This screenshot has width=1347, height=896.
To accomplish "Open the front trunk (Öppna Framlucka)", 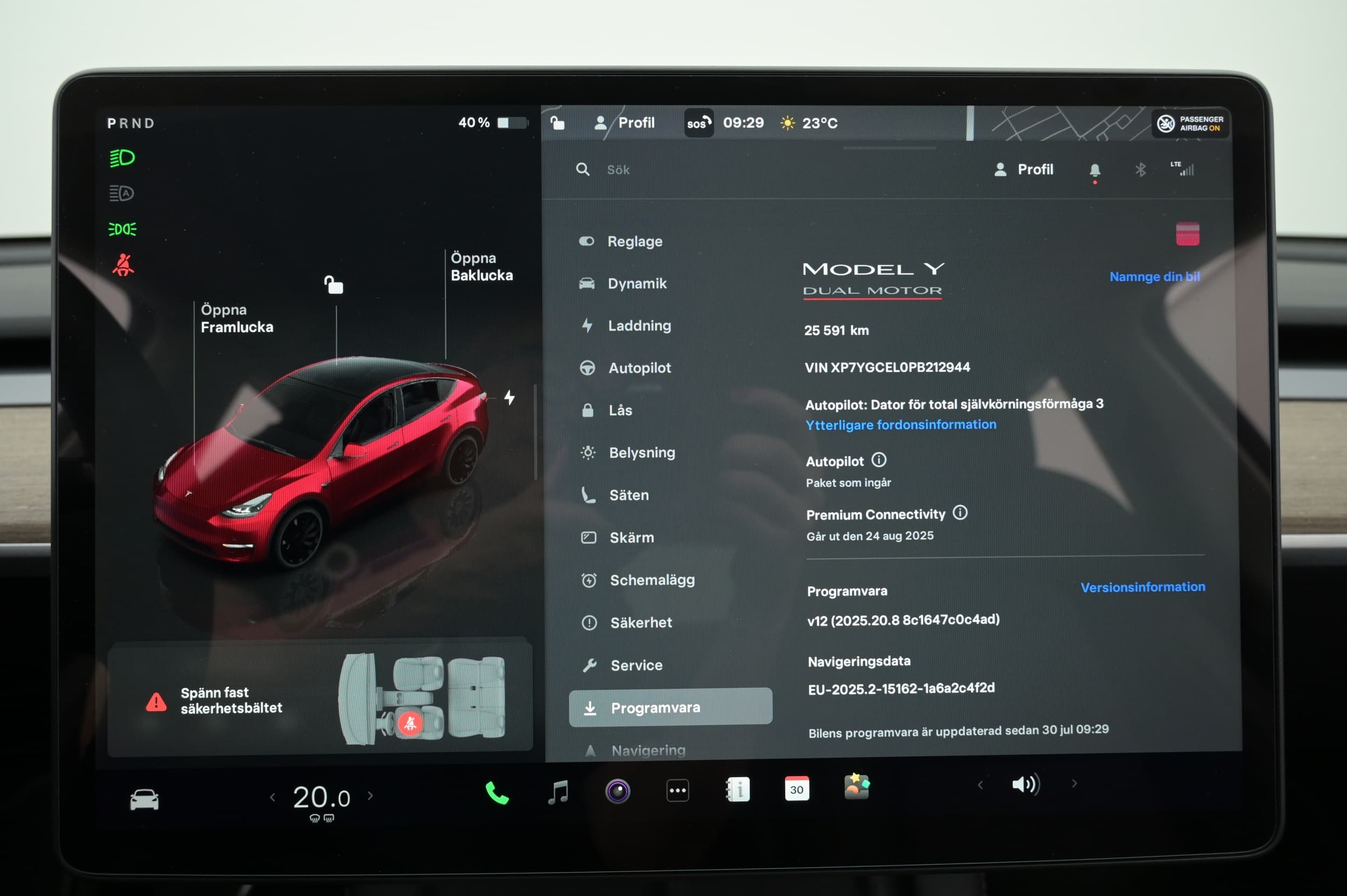I will pos(237,318).
